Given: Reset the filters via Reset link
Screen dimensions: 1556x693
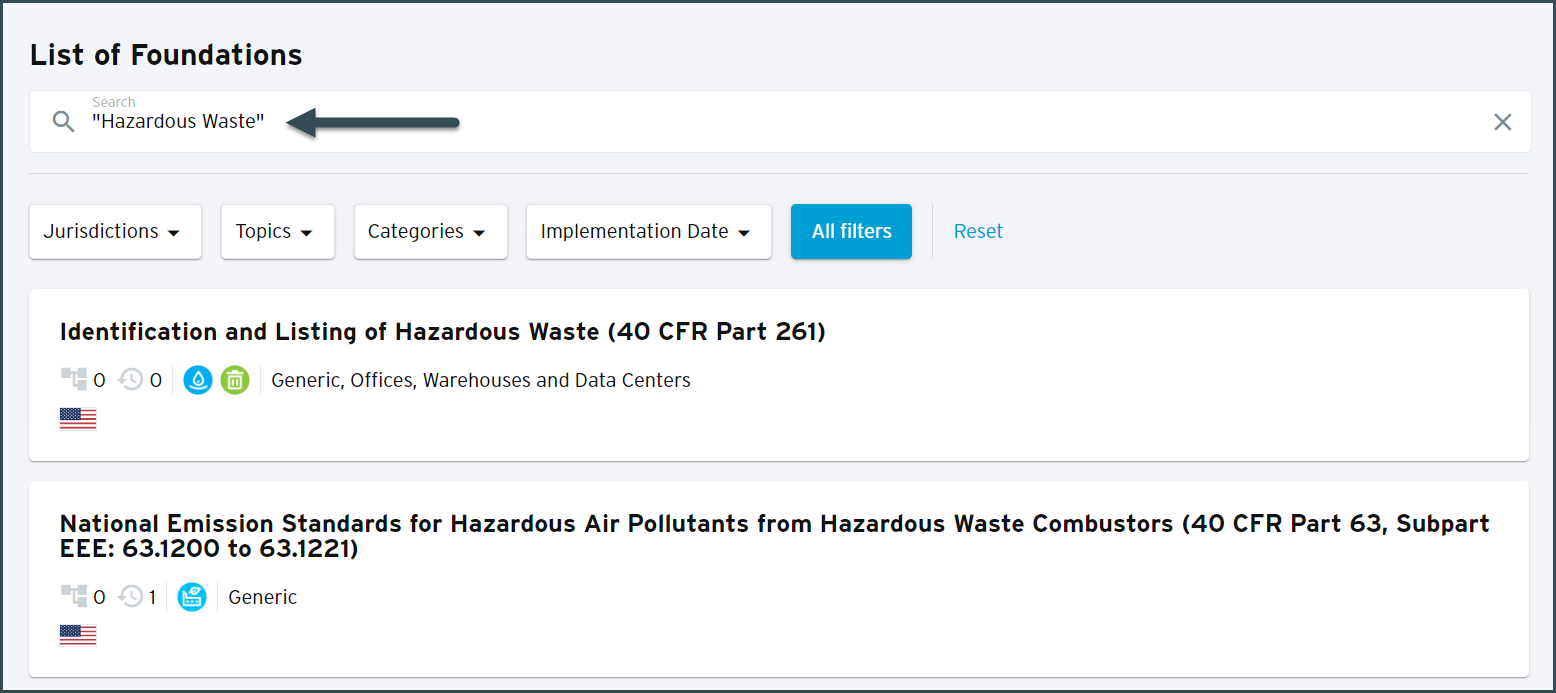Looking at the screenshot, I should 978,231.
